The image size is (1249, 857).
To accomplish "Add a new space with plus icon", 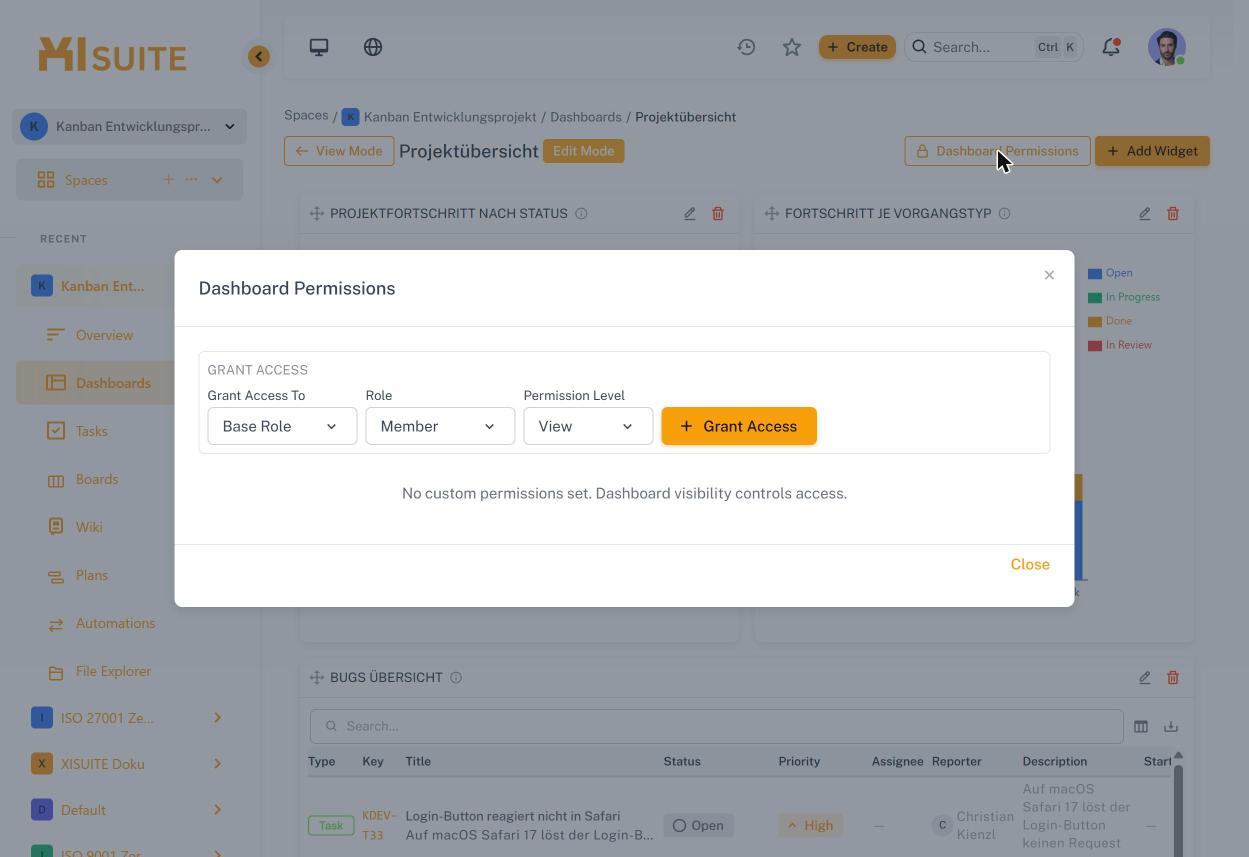I will [x=168, y=180].
